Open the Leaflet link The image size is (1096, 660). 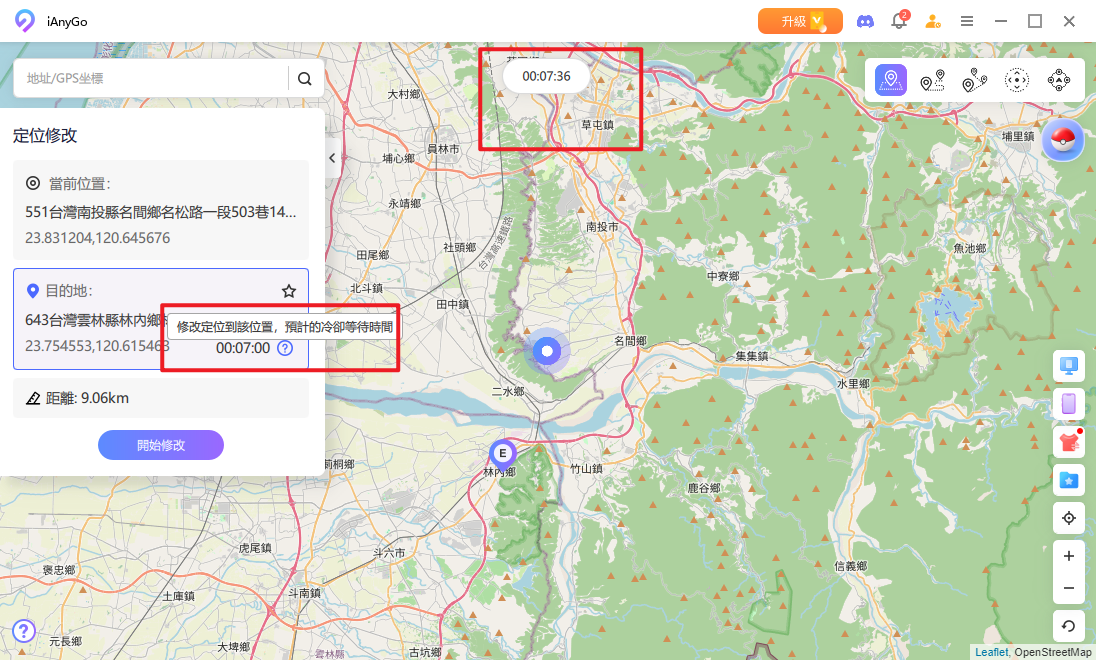pos(991,652)
